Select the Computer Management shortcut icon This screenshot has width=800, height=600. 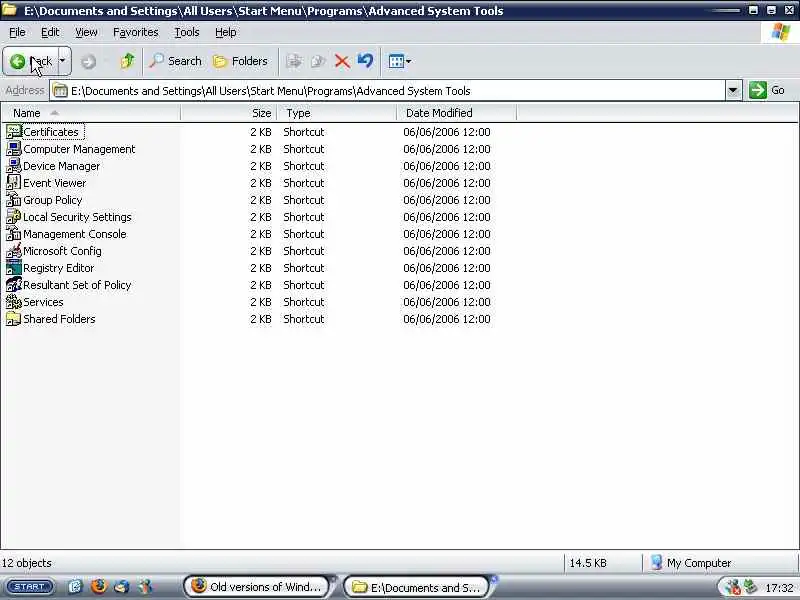pyautogui.click(x=14, y=148)
